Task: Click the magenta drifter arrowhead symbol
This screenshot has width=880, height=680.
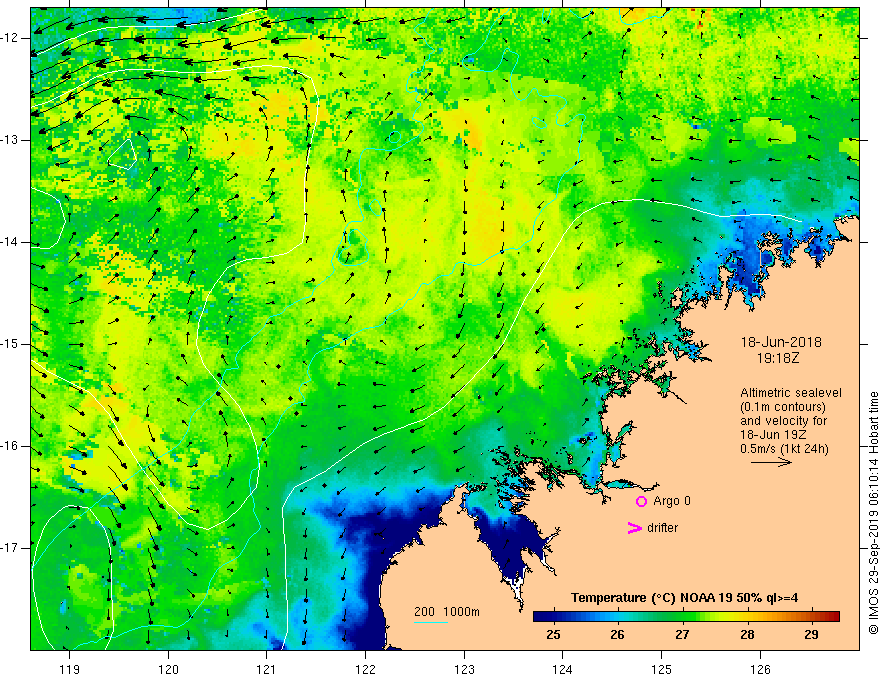Action: [x=634, y=528]
